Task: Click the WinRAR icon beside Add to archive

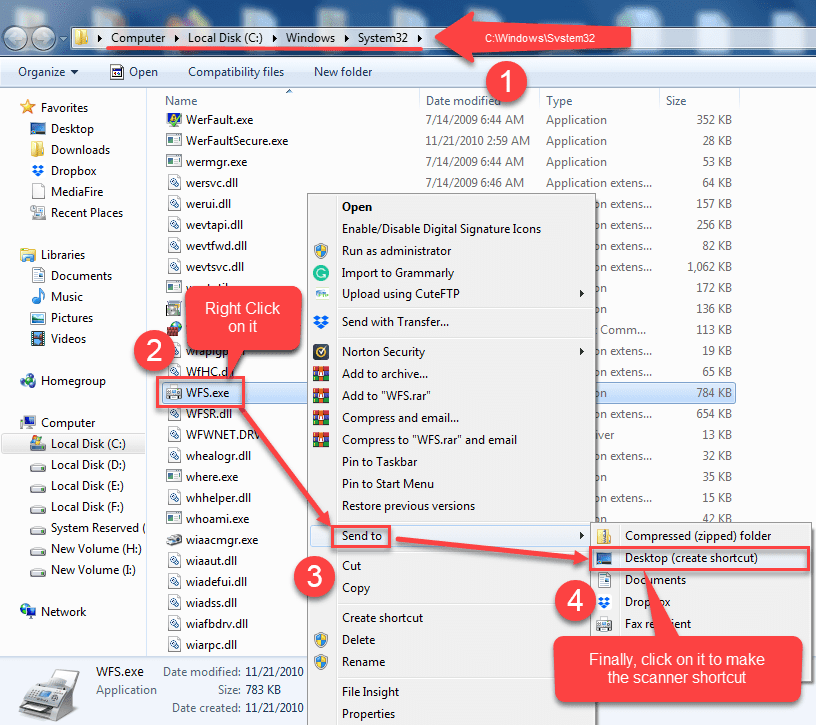Action: (x=321, y=373)
